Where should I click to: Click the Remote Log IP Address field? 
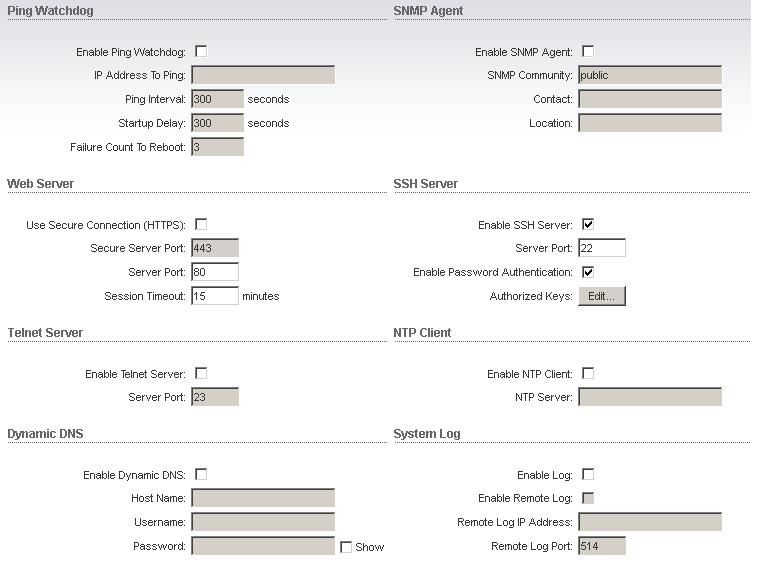tap(649, 522)
